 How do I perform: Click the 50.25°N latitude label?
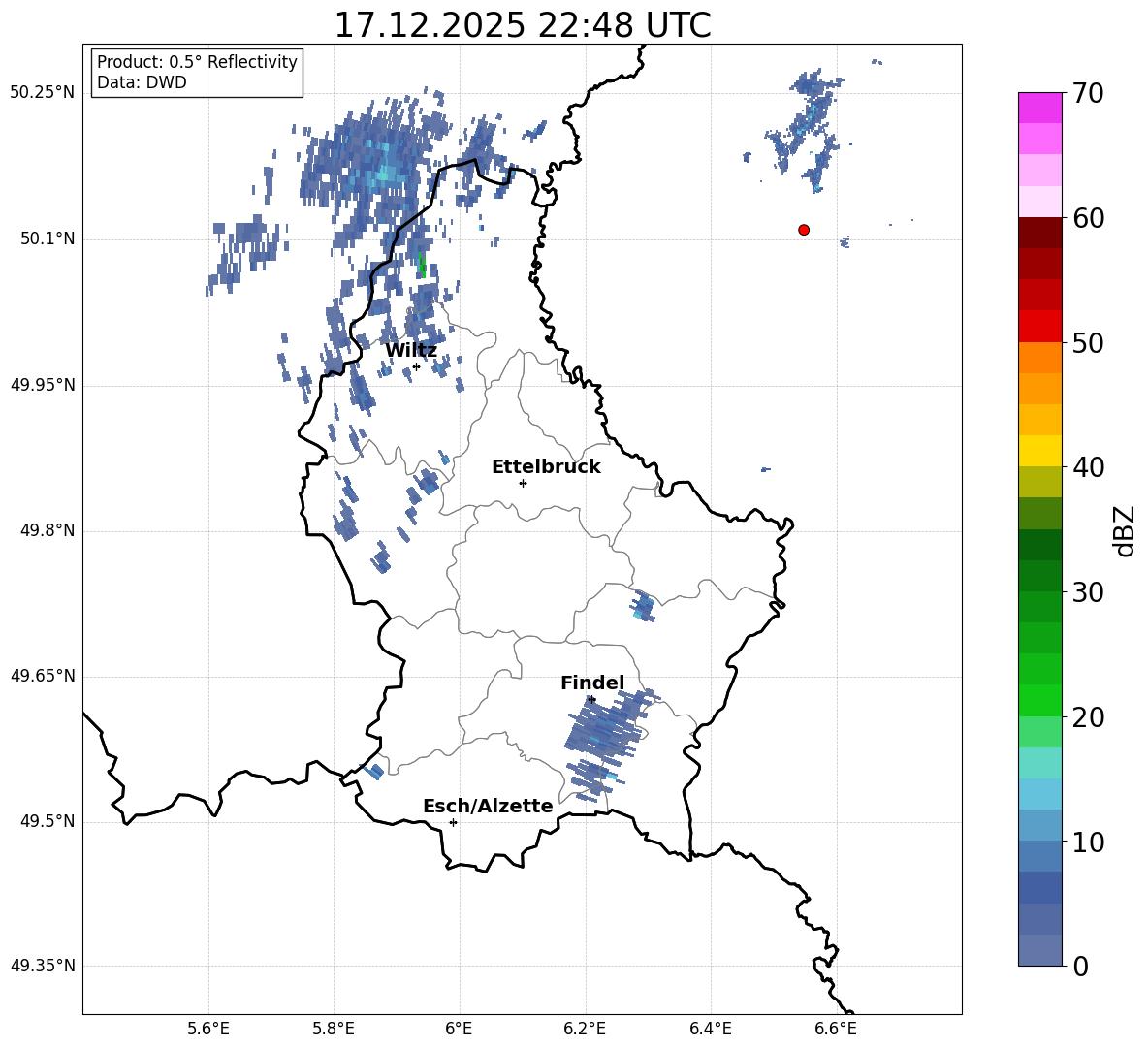pyautogui.click(x=43, y=93)
